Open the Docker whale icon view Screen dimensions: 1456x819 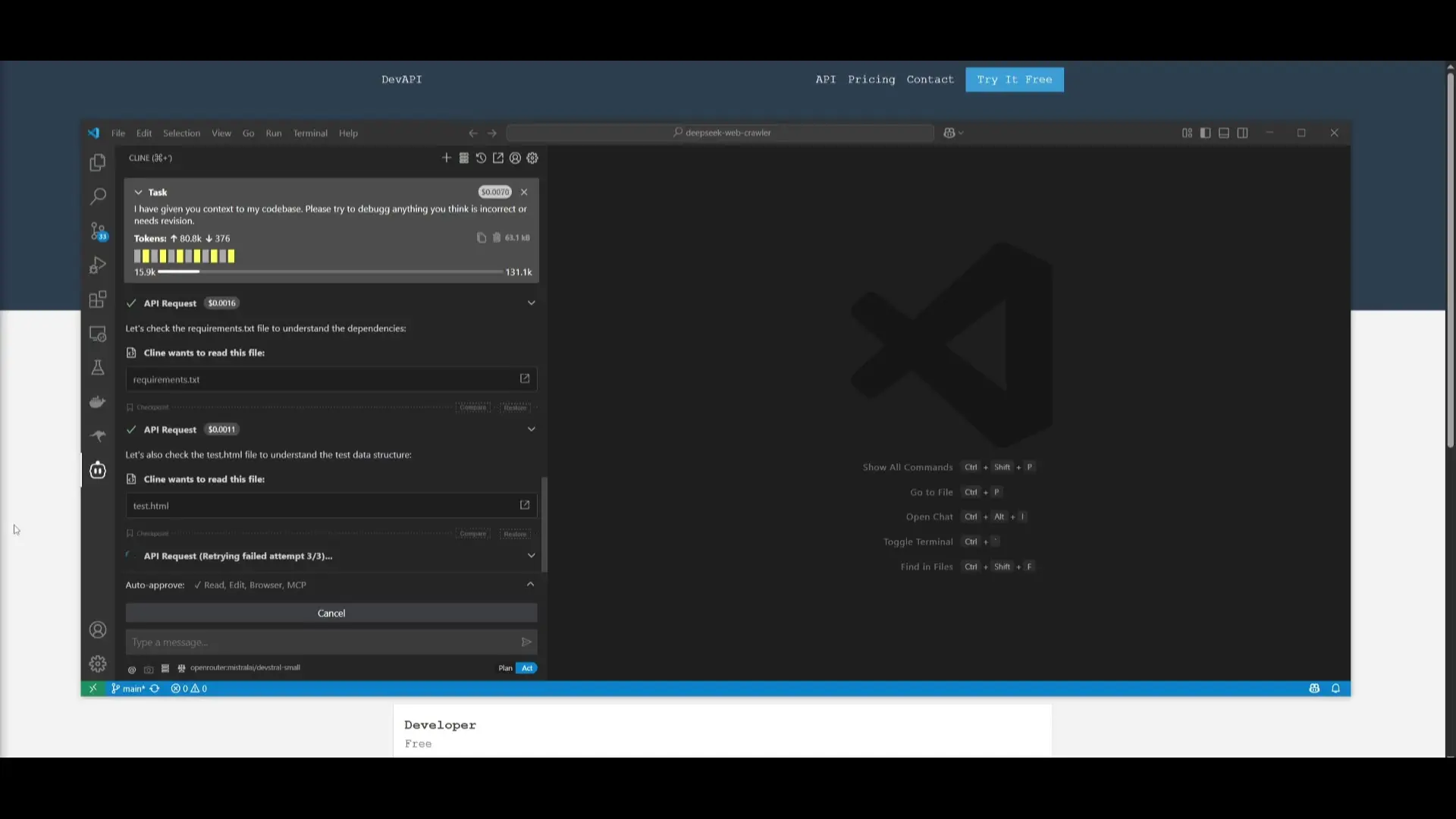[98, 402]
